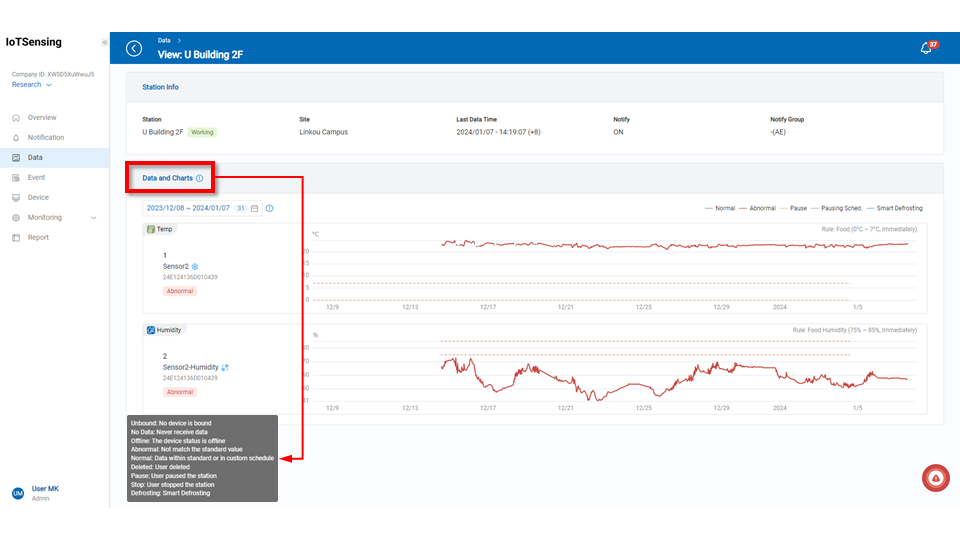This screenshot has width=960, height=540.
Task: Click the red floating alarm button
Action: [935, 479]
